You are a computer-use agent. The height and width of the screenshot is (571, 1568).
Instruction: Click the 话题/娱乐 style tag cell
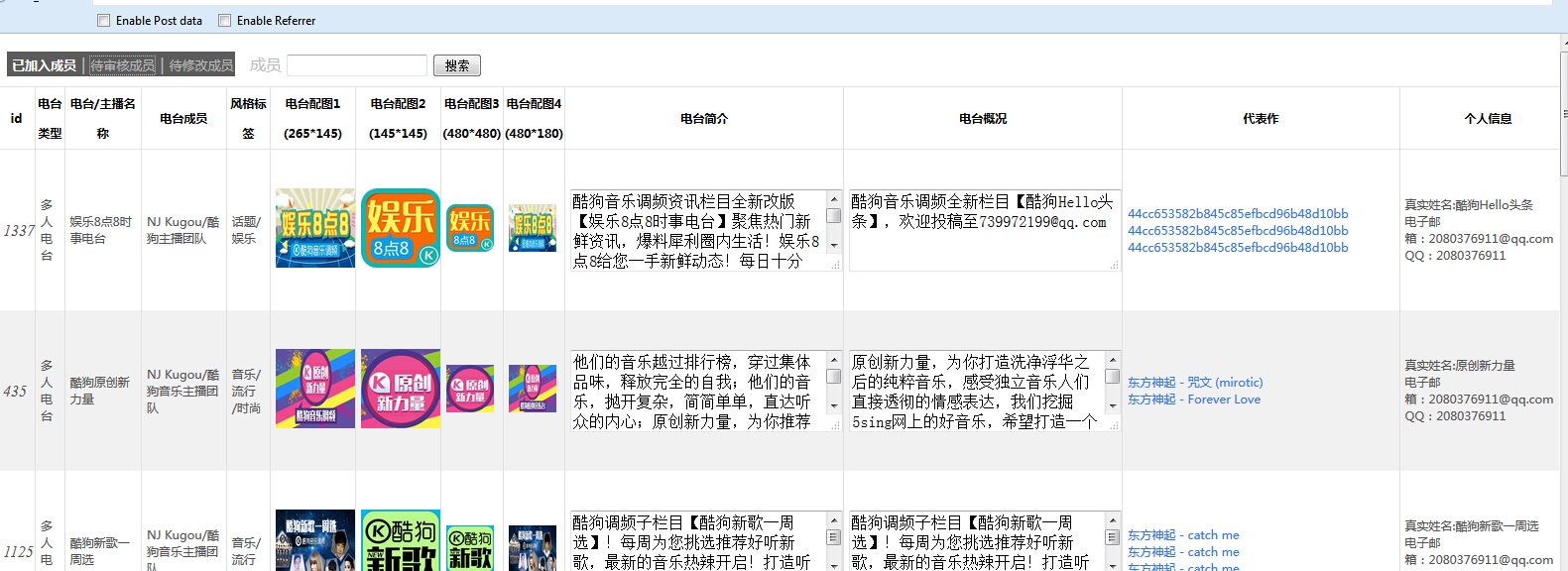[x=247, y=230]
